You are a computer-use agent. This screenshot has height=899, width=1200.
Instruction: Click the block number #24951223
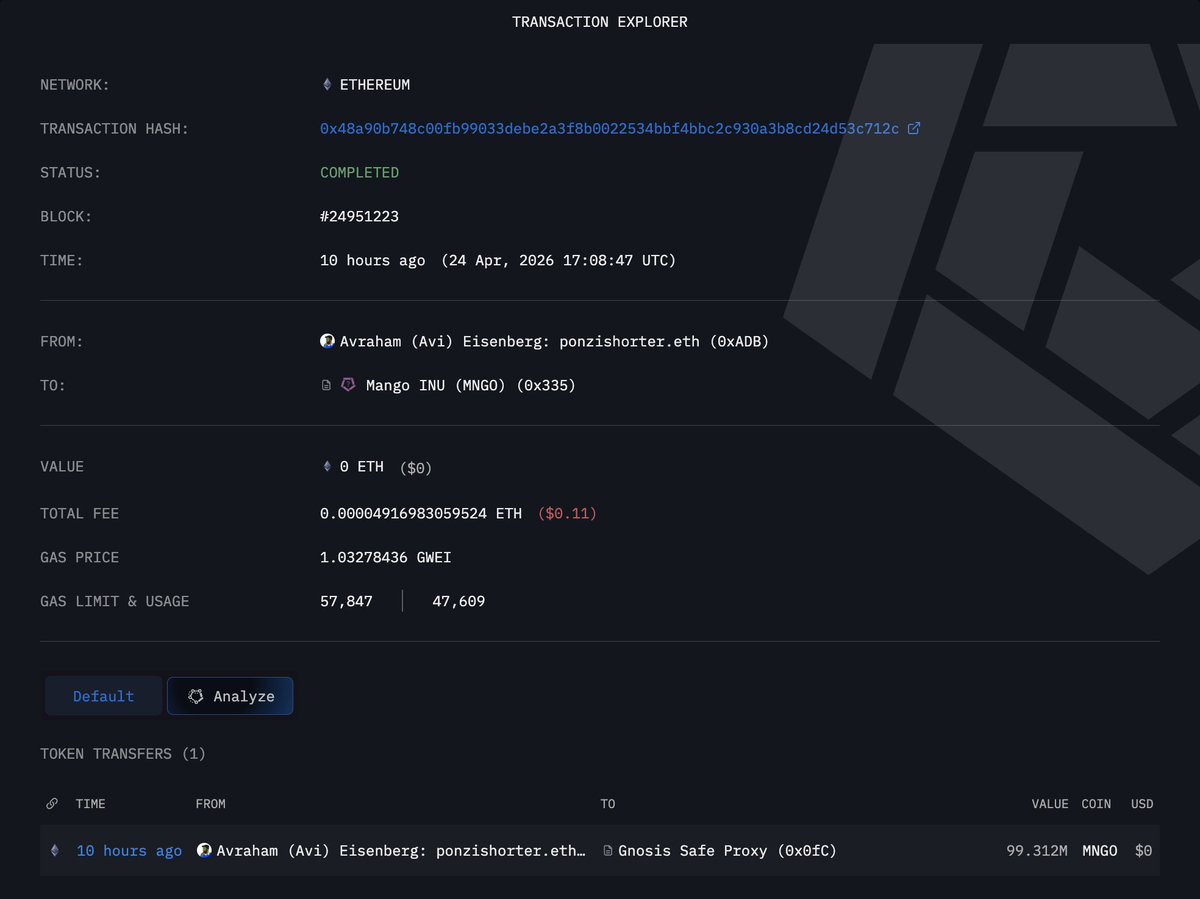coord(359,217)
